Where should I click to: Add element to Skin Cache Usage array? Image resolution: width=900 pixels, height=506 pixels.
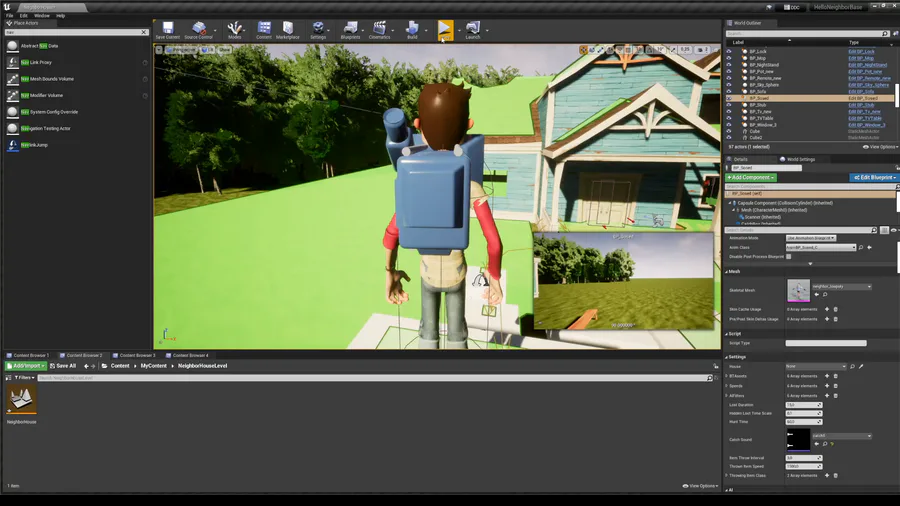point(827,309)
